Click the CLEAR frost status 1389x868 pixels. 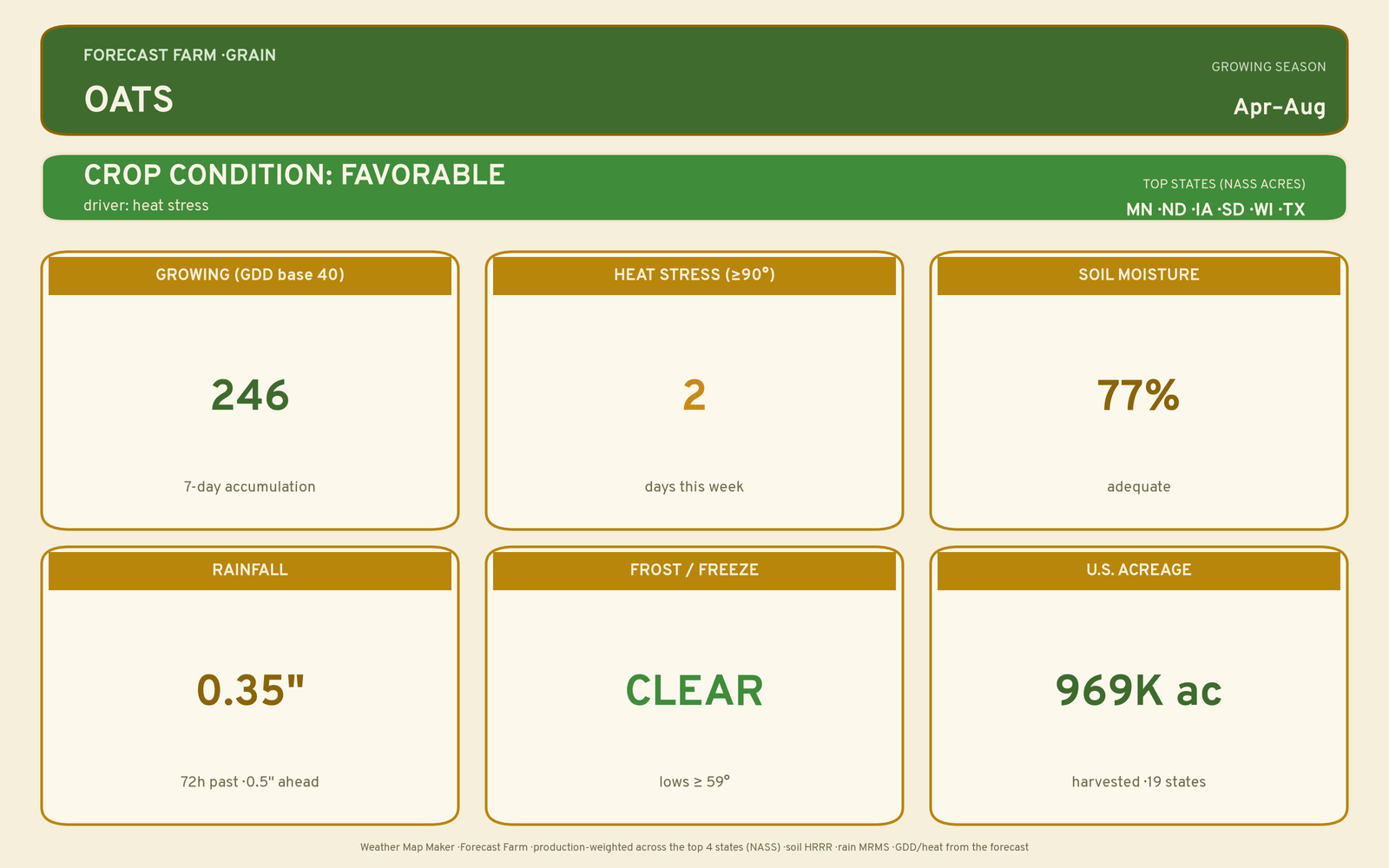694,691
